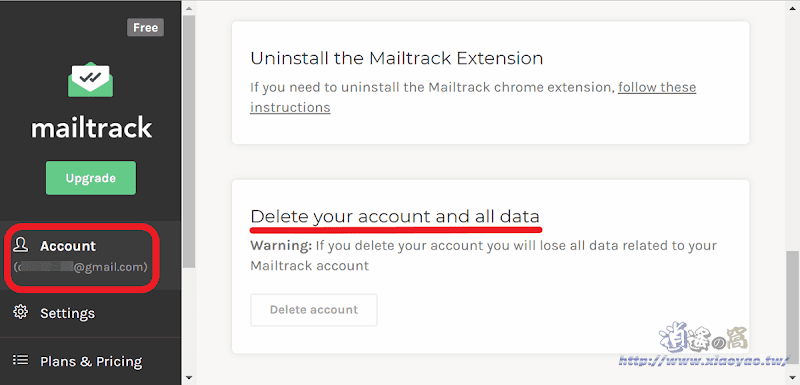Viewport: 800px width, 385px height.
Task: Click the mailtrack wordmark in sidebar
Action: point(91,127)
